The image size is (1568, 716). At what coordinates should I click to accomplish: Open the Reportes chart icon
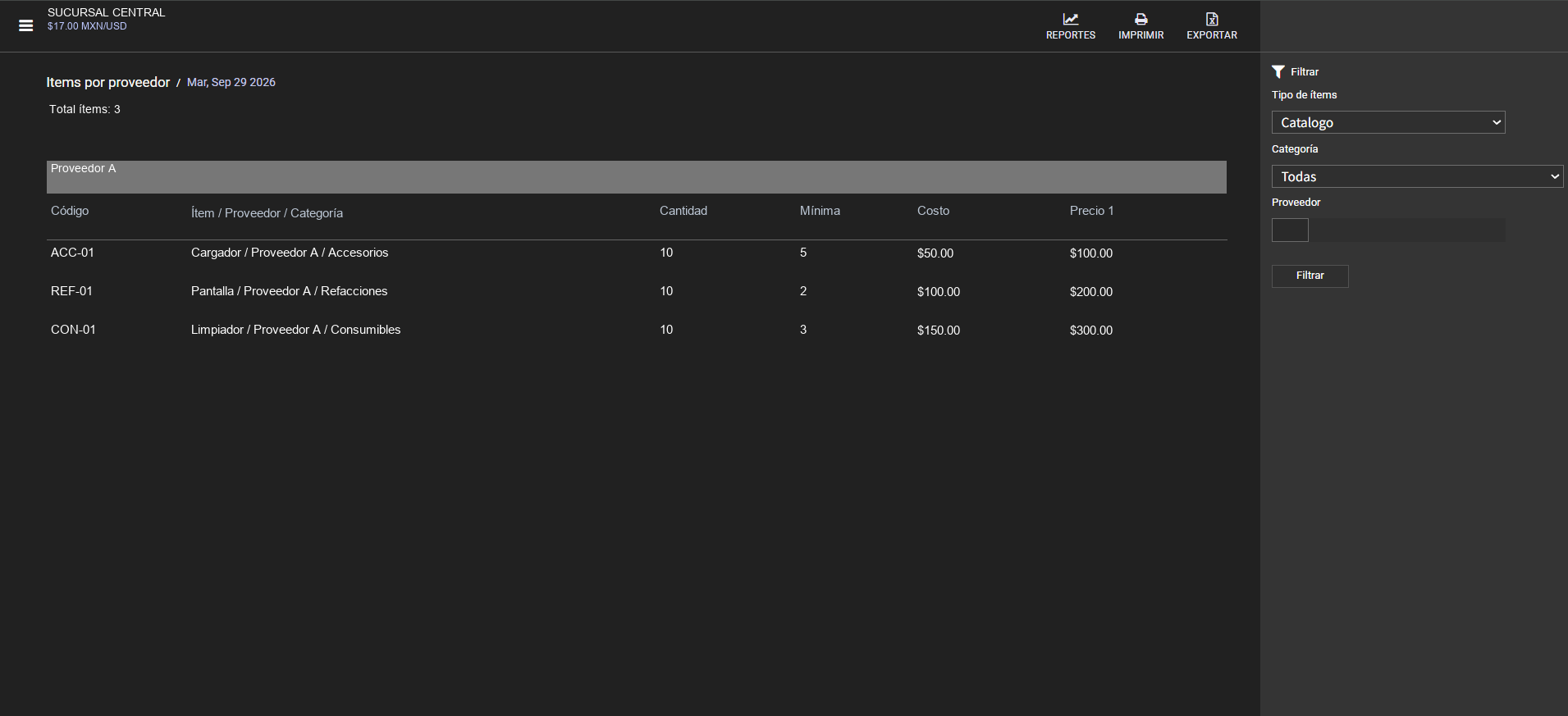click(1071, 19)
